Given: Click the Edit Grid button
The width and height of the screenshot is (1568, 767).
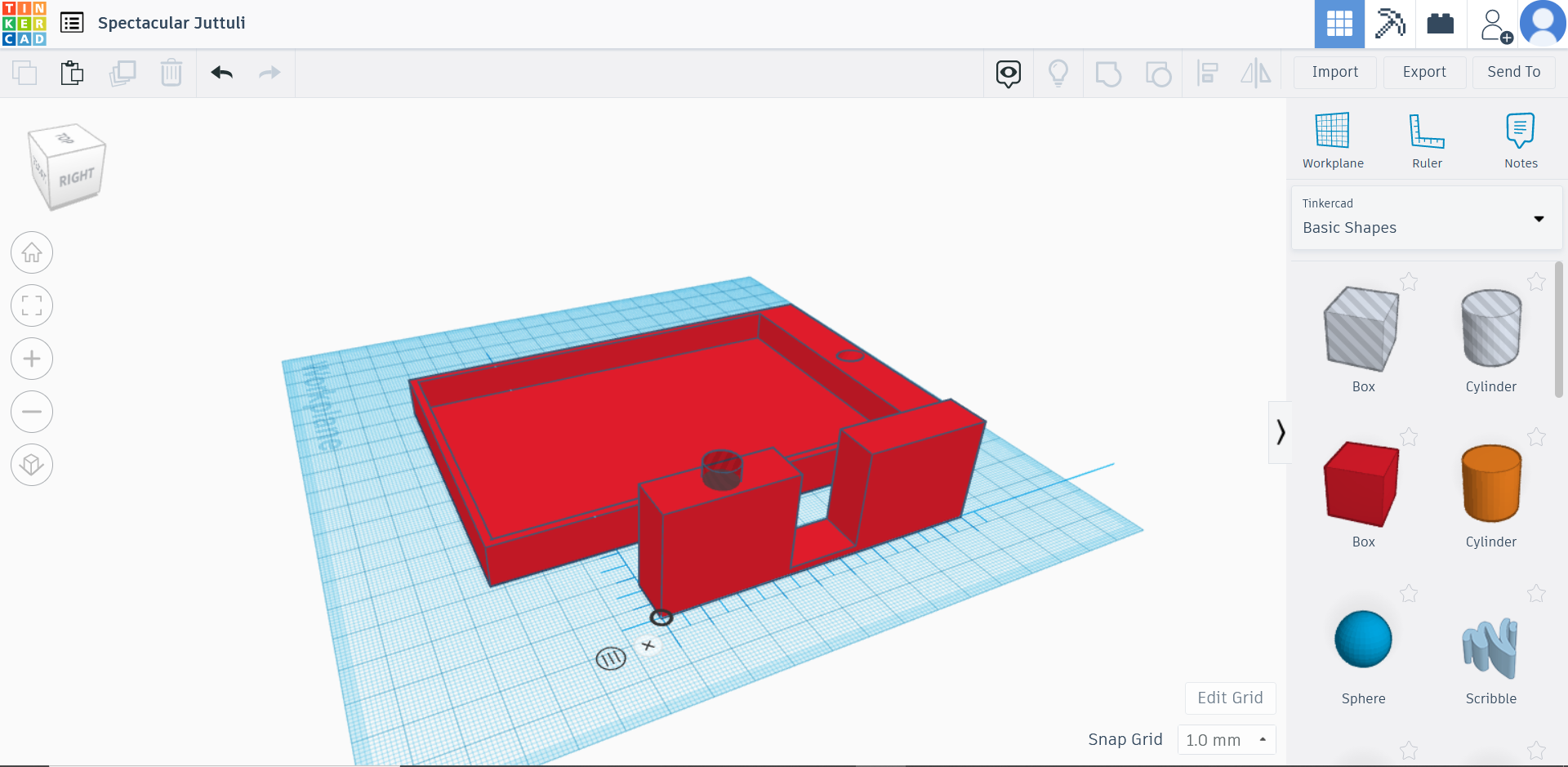Looking at the screenshot, I should 1230,698.
